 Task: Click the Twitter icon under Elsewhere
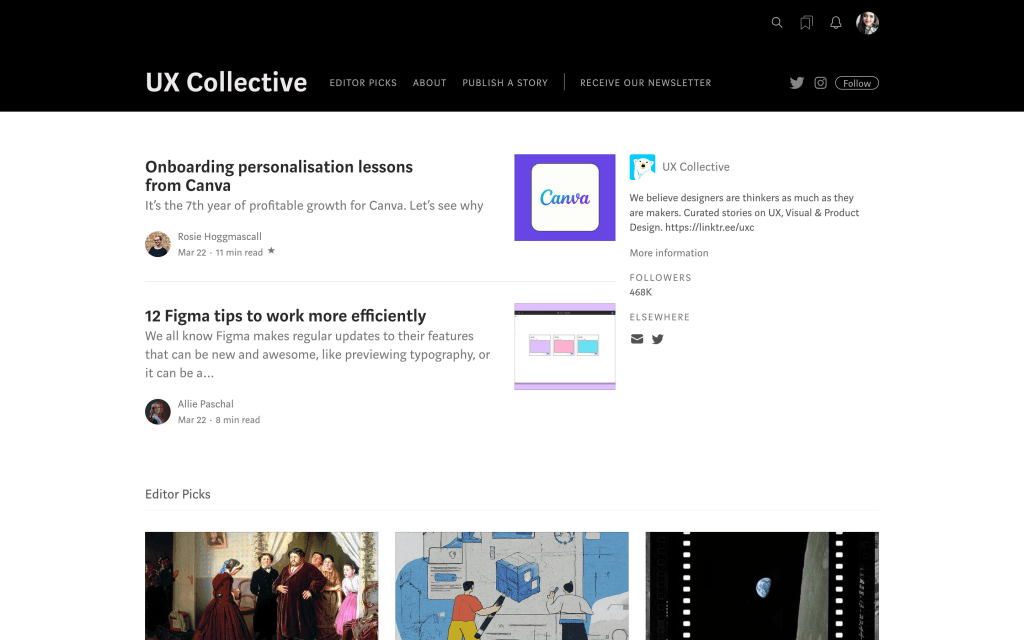[658, 339]
